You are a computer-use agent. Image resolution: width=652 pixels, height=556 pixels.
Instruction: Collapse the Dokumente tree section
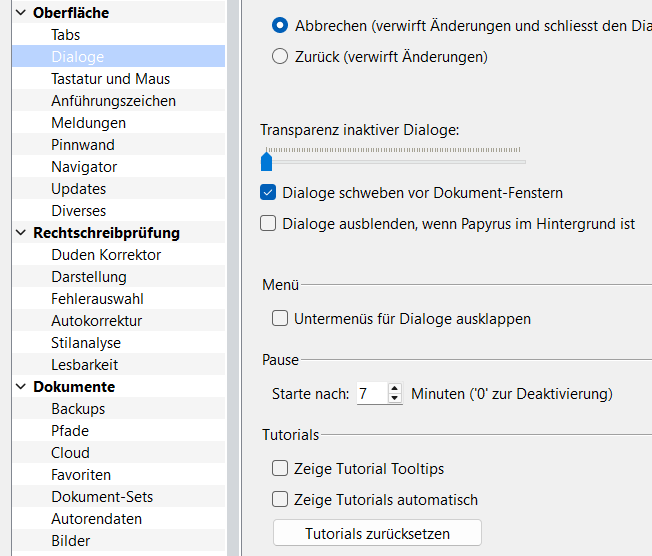pos(20,387)
